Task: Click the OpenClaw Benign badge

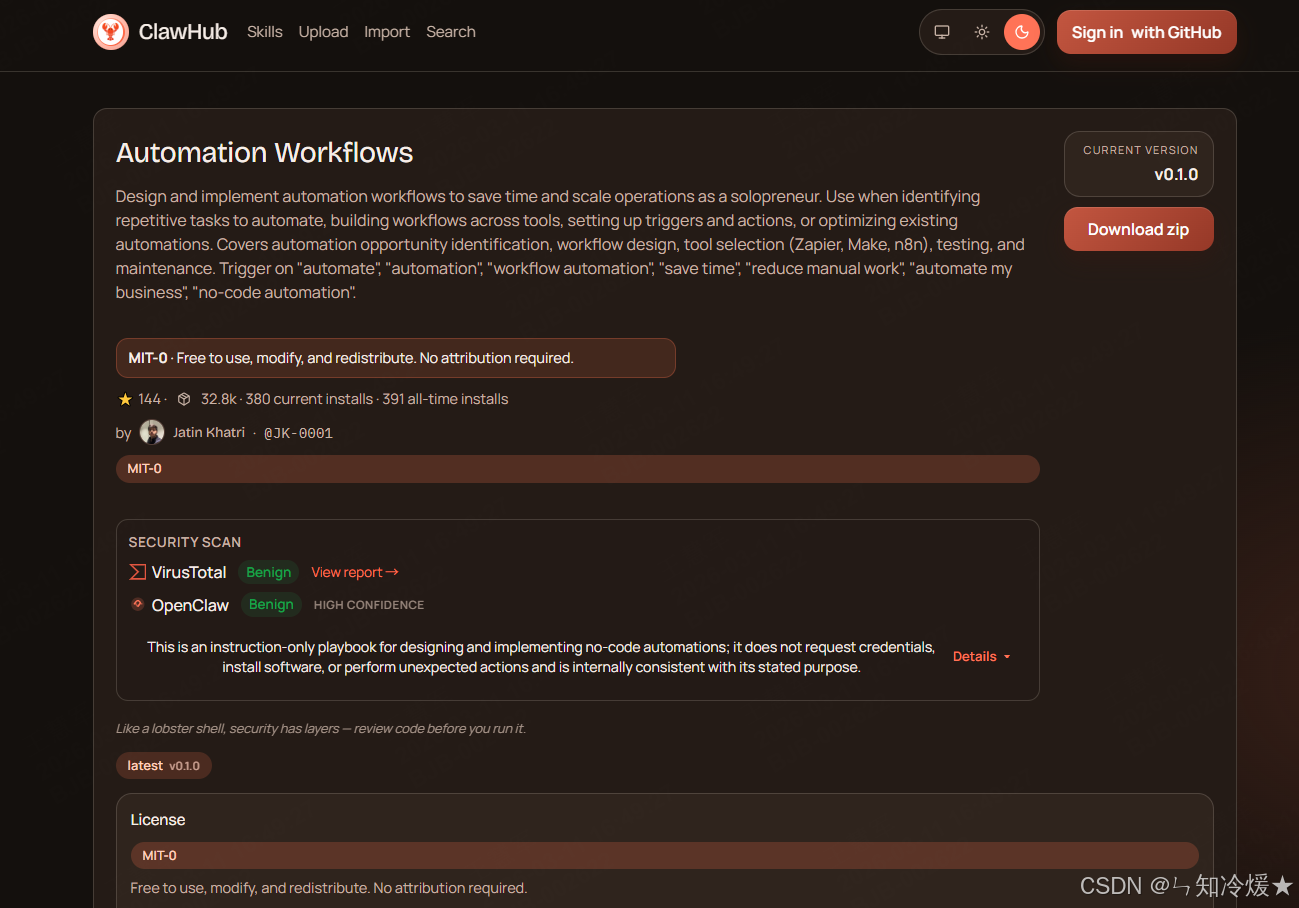Action: [271, 604]
